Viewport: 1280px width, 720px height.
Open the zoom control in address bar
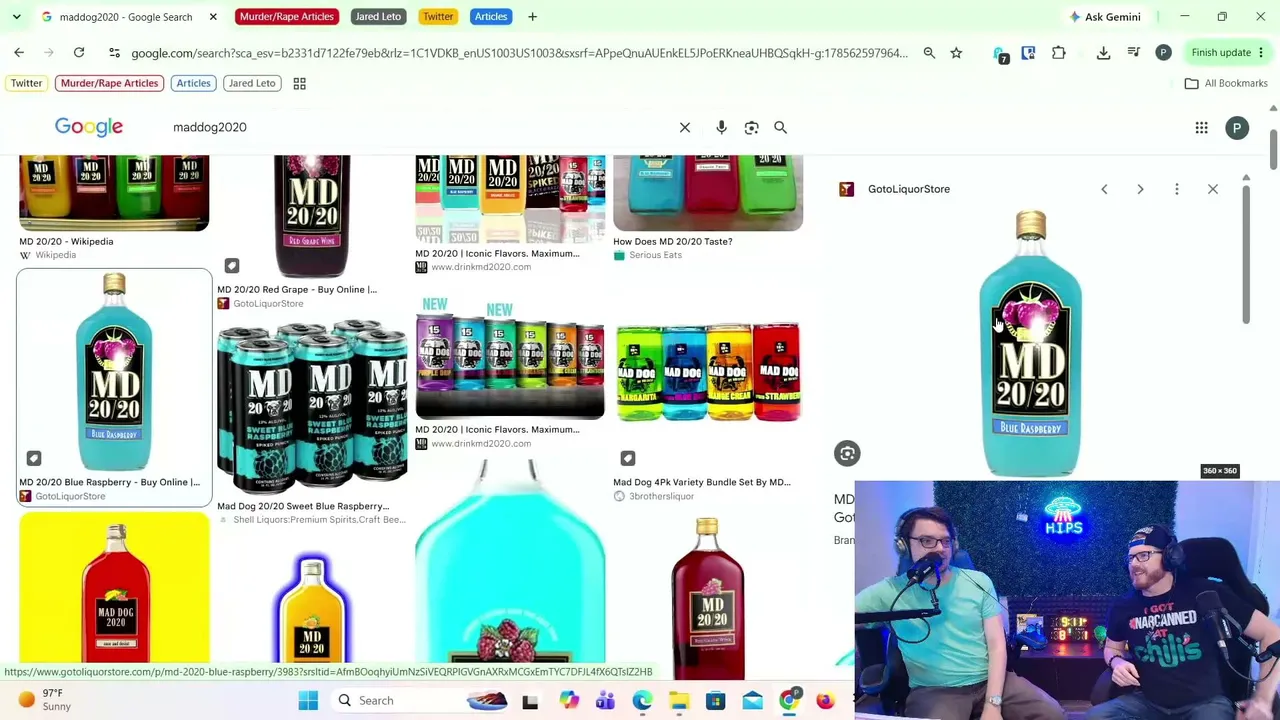point(929,53)
